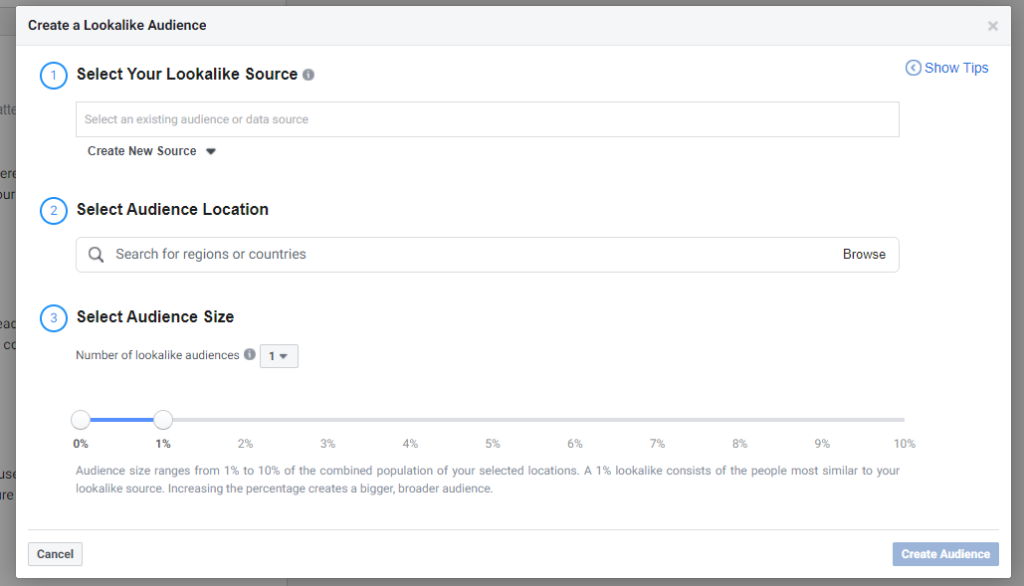The image size is (1024, 586).
Task: Browse audience locations
Action: pos(864,254)
